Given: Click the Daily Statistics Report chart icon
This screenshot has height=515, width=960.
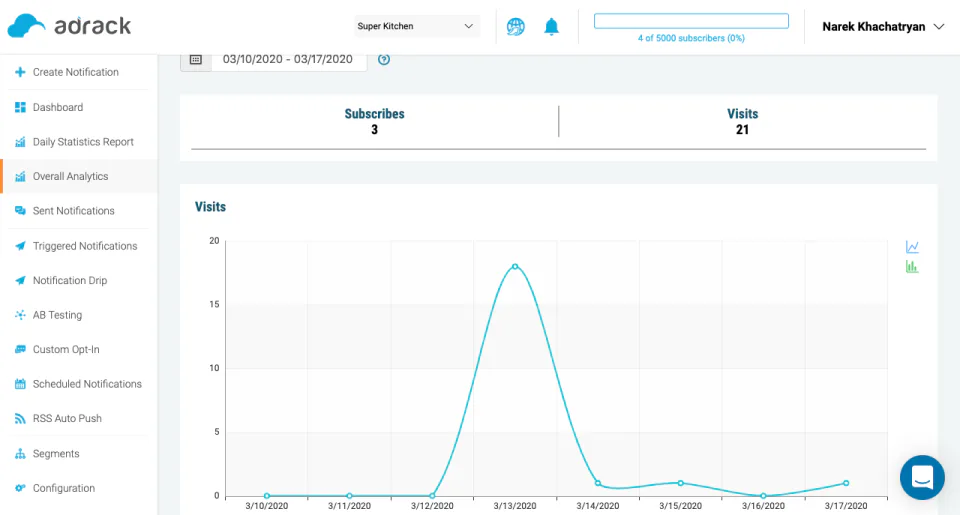Looking at the screenshot, I should [20, 142].
